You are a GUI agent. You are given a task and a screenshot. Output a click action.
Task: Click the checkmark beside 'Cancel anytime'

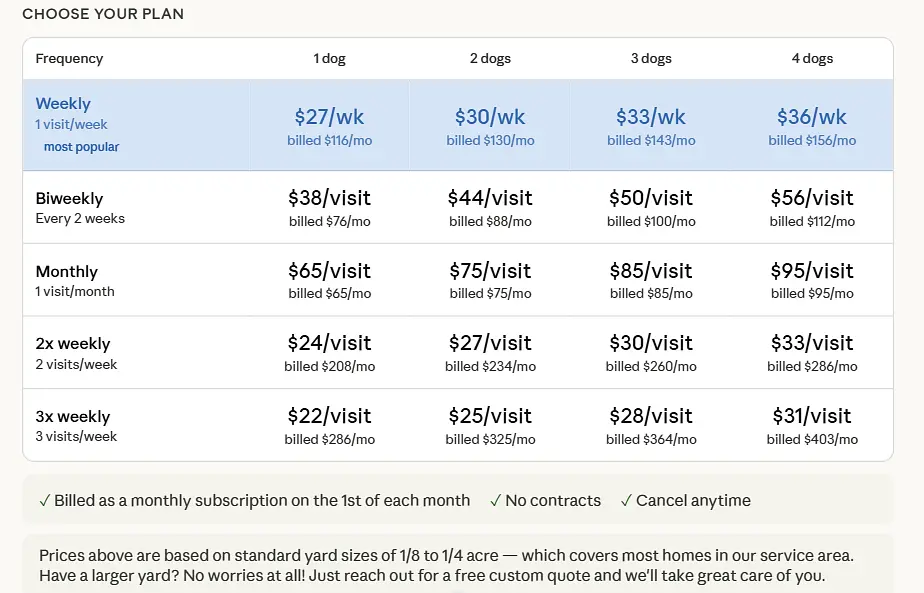[626, 501]
